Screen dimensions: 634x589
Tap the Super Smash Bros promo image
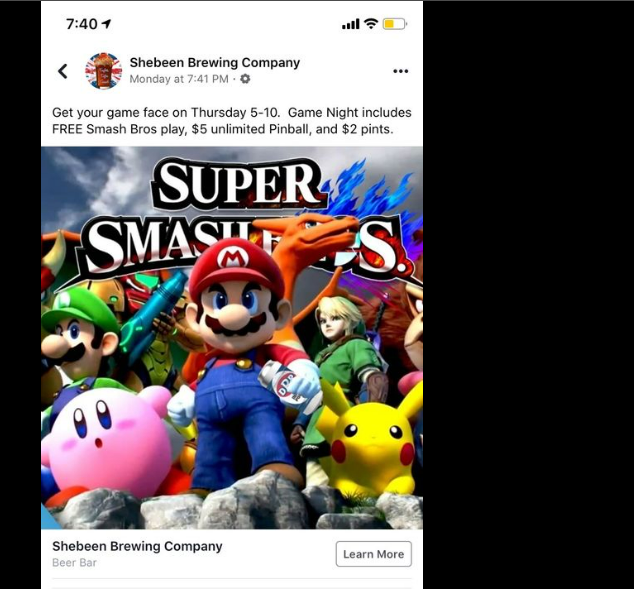coord(232,338)
